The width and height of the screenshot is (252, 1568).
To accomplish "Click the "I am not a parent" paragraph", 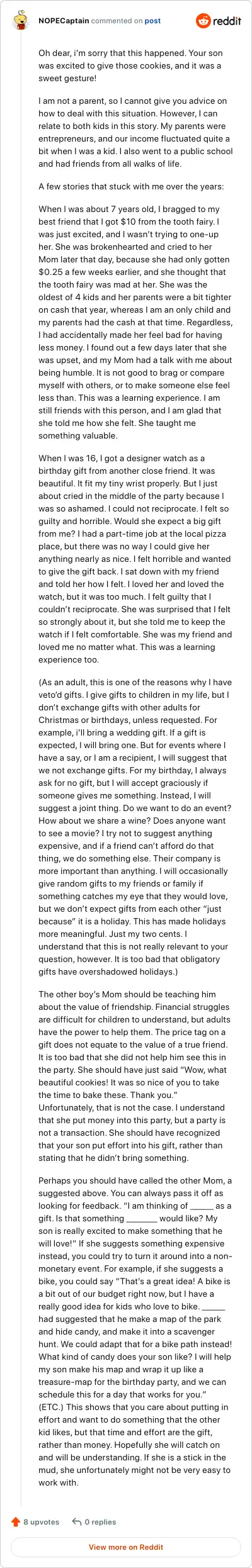I will point(135,132).
